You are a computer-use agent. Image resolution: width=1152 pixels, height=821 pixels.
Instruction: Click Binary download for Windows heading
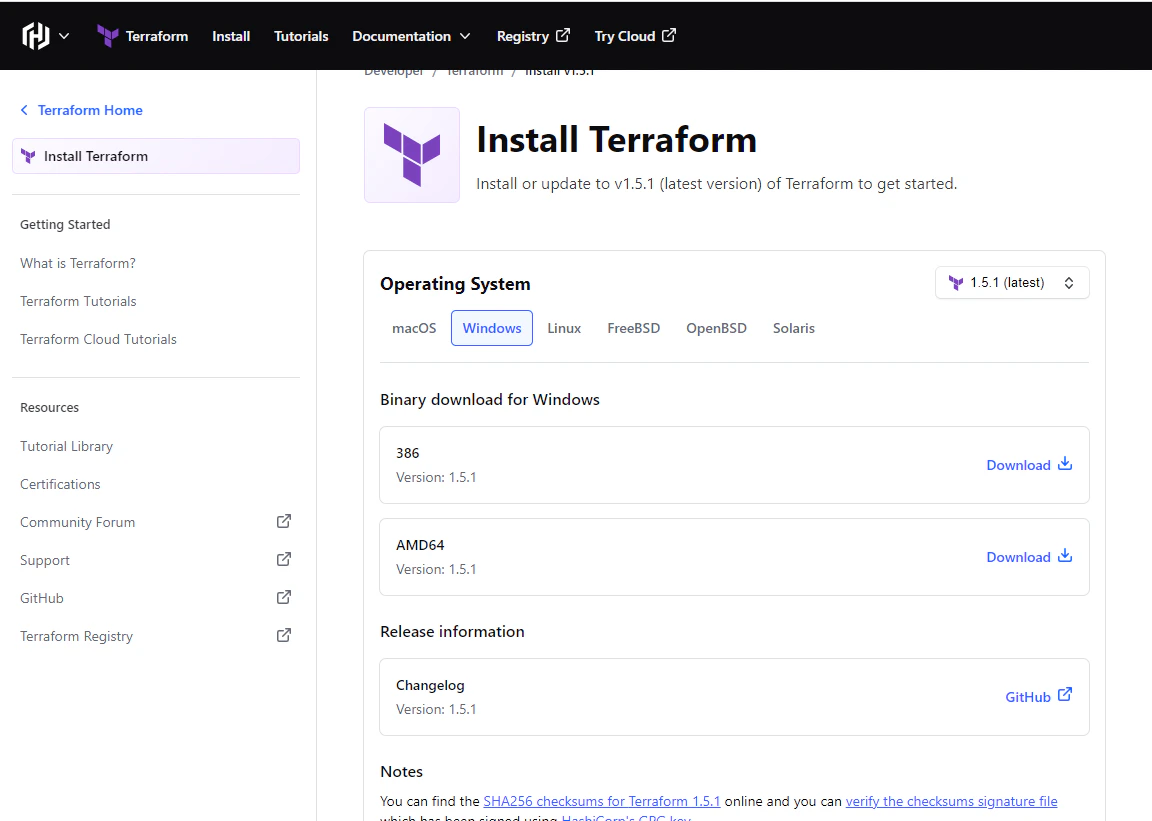click(490, 400)
